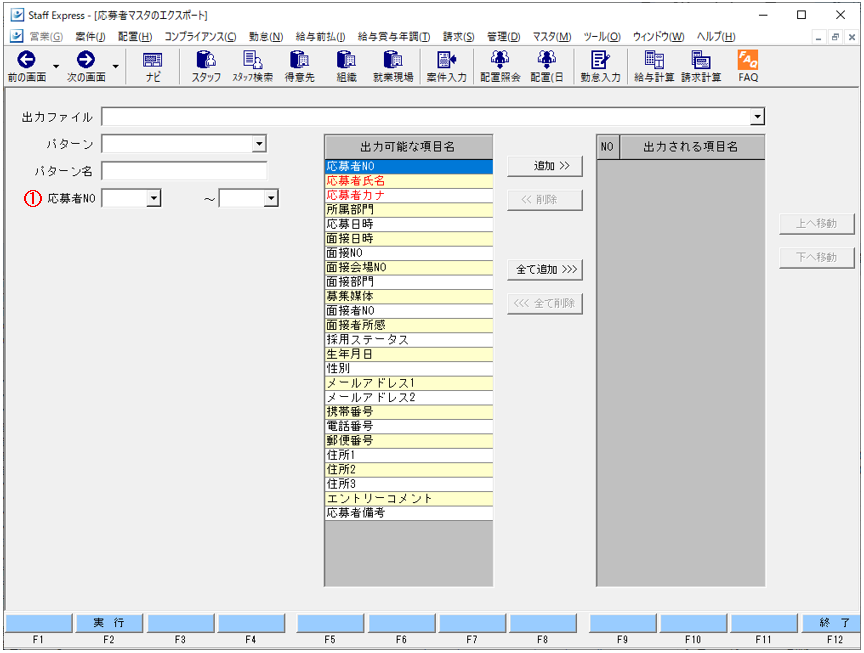Image resolution: width=864 pixels, height=653 pixels.
Task: Open the スタッフ toolbar icon
Action: [x=206, y=66]
